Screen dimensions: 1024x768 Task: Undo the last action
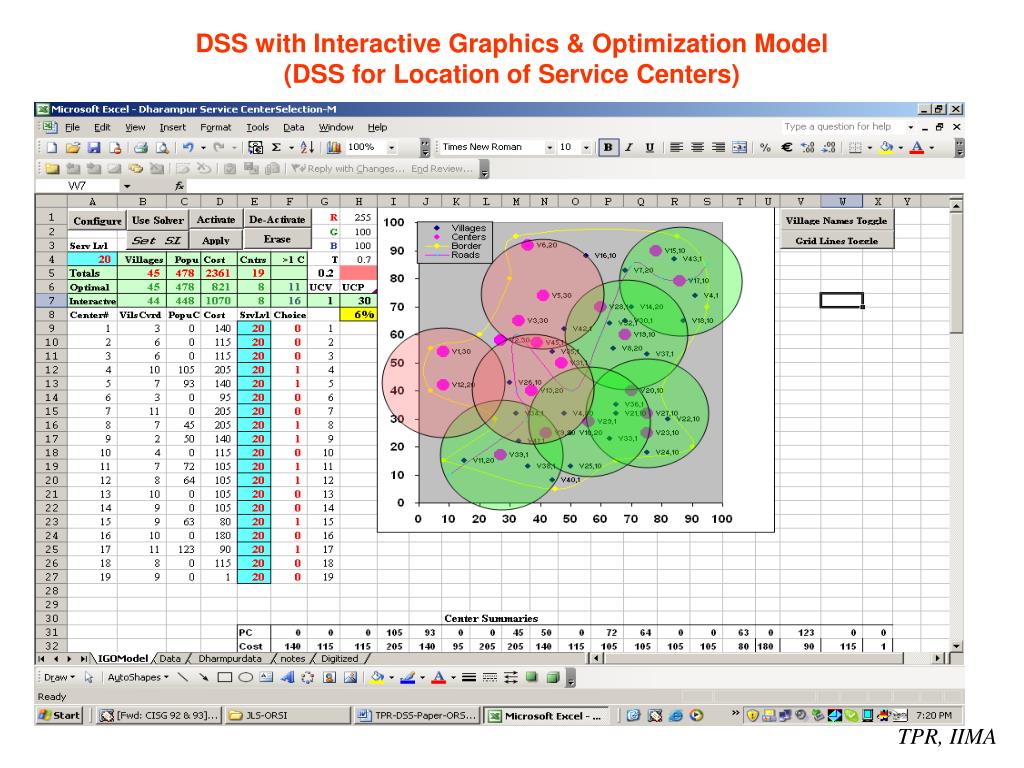pyautogui.click(x=188, y=148)
